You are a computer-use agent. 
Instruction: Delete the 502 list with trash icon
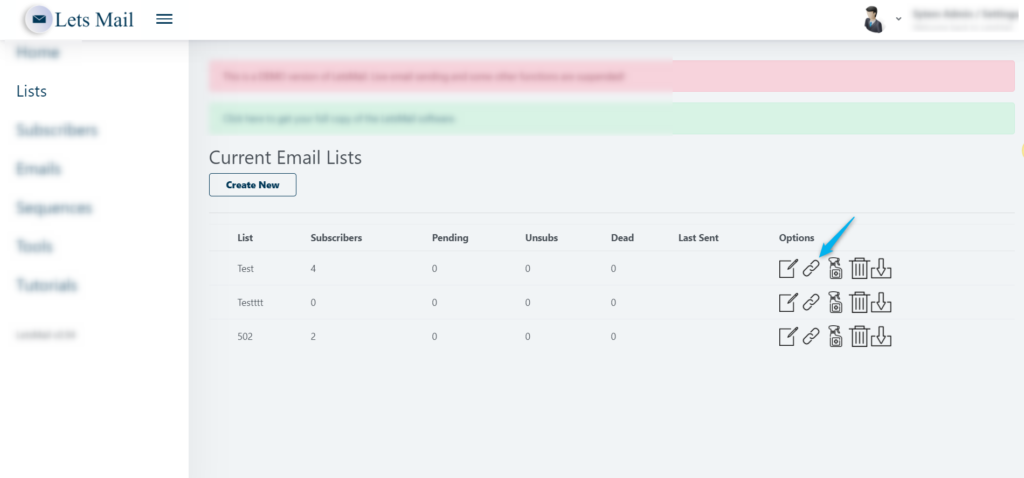859,336
